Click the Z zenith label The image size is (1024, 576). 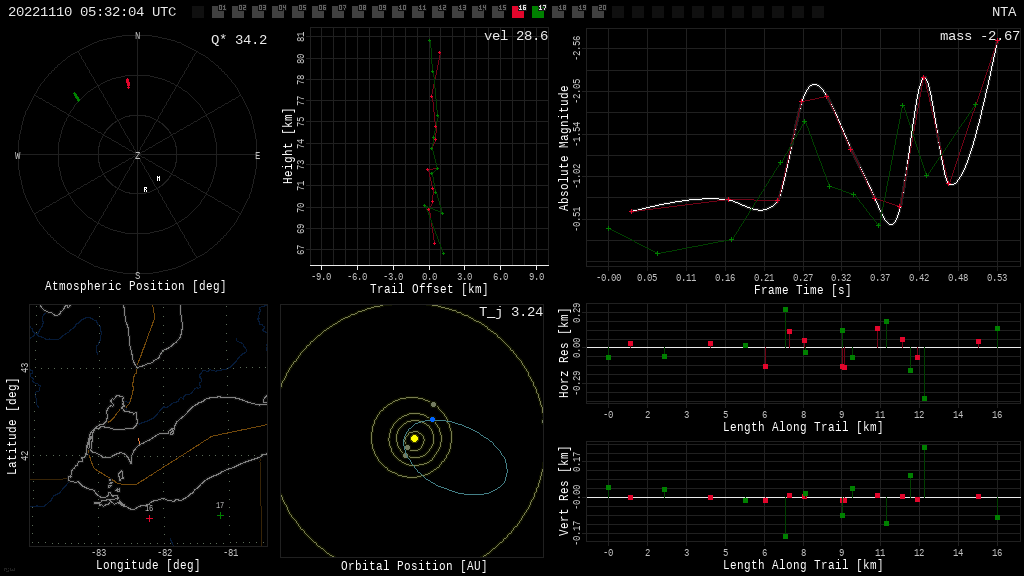click(x=137, y=155)
